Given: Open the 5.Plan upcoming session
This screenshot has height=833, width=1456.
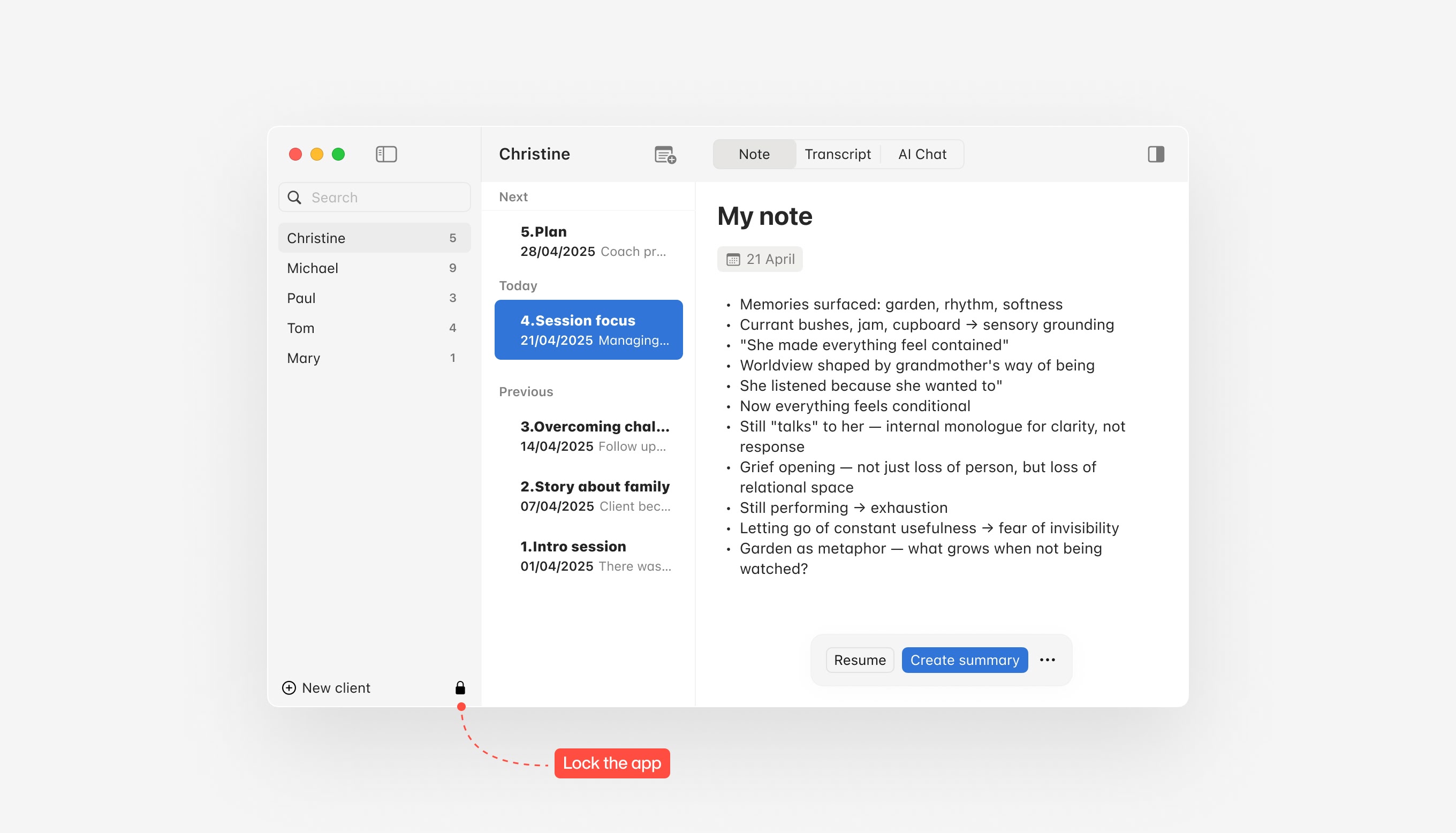Looking at the screenshot, I should pyautogui.click(x=593, y=241).
